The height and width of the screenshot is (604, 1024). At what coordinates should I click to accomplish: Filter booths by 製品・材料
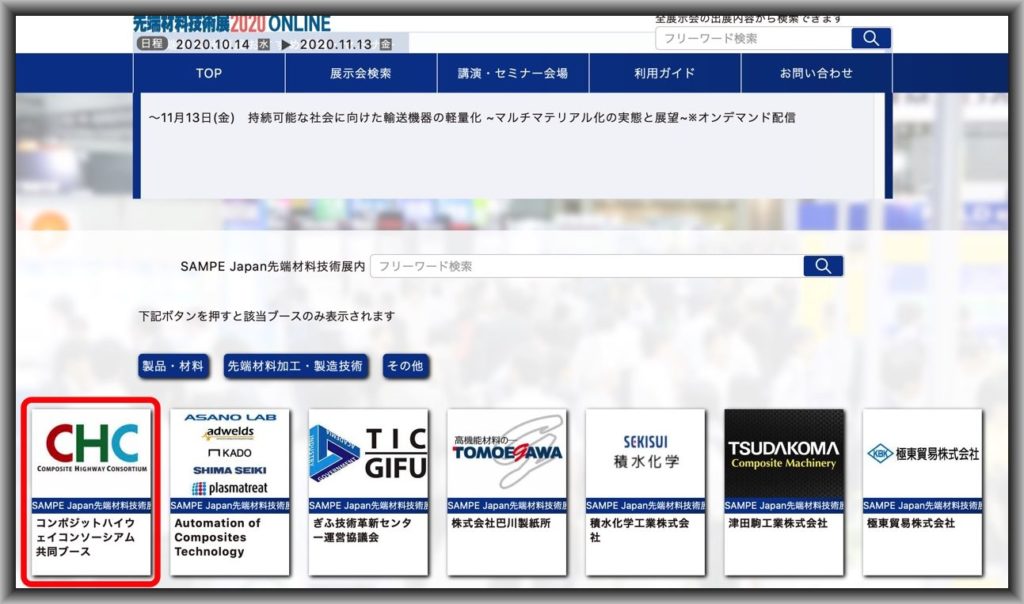point(173,366)
